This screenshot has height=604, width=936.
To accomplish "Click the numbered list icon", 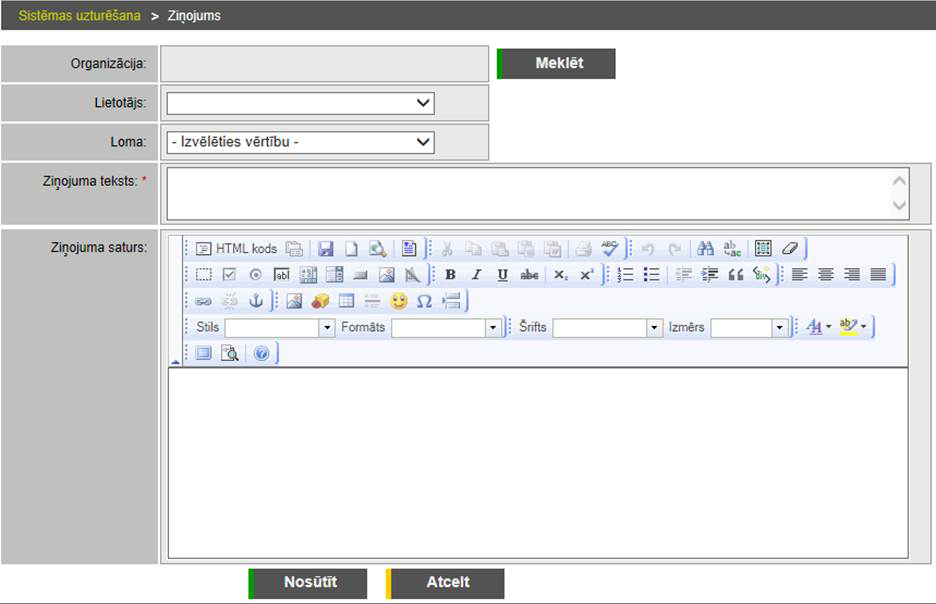I will [626, 275].
